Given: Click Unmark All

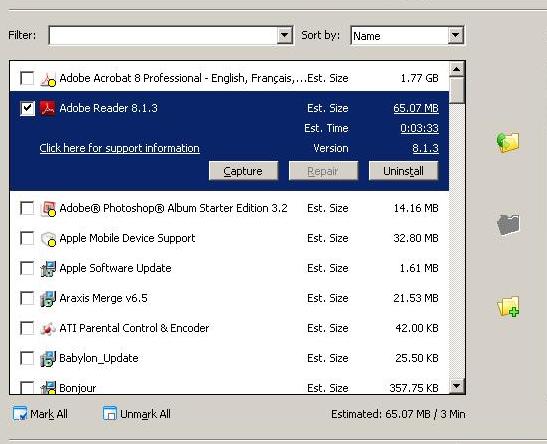Looking at the screenshot, I should (x=137, y=414).
